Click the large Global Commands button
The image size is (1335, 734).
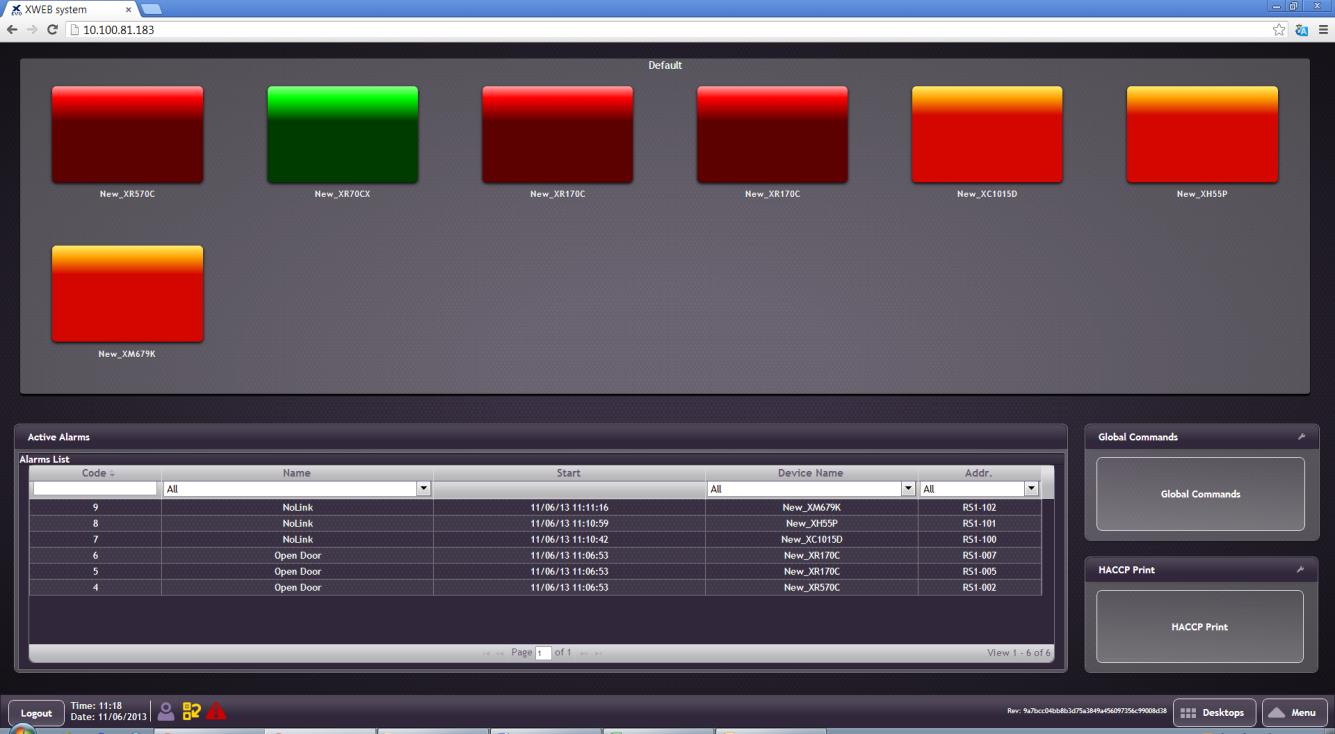click(x=1200, y=494)
